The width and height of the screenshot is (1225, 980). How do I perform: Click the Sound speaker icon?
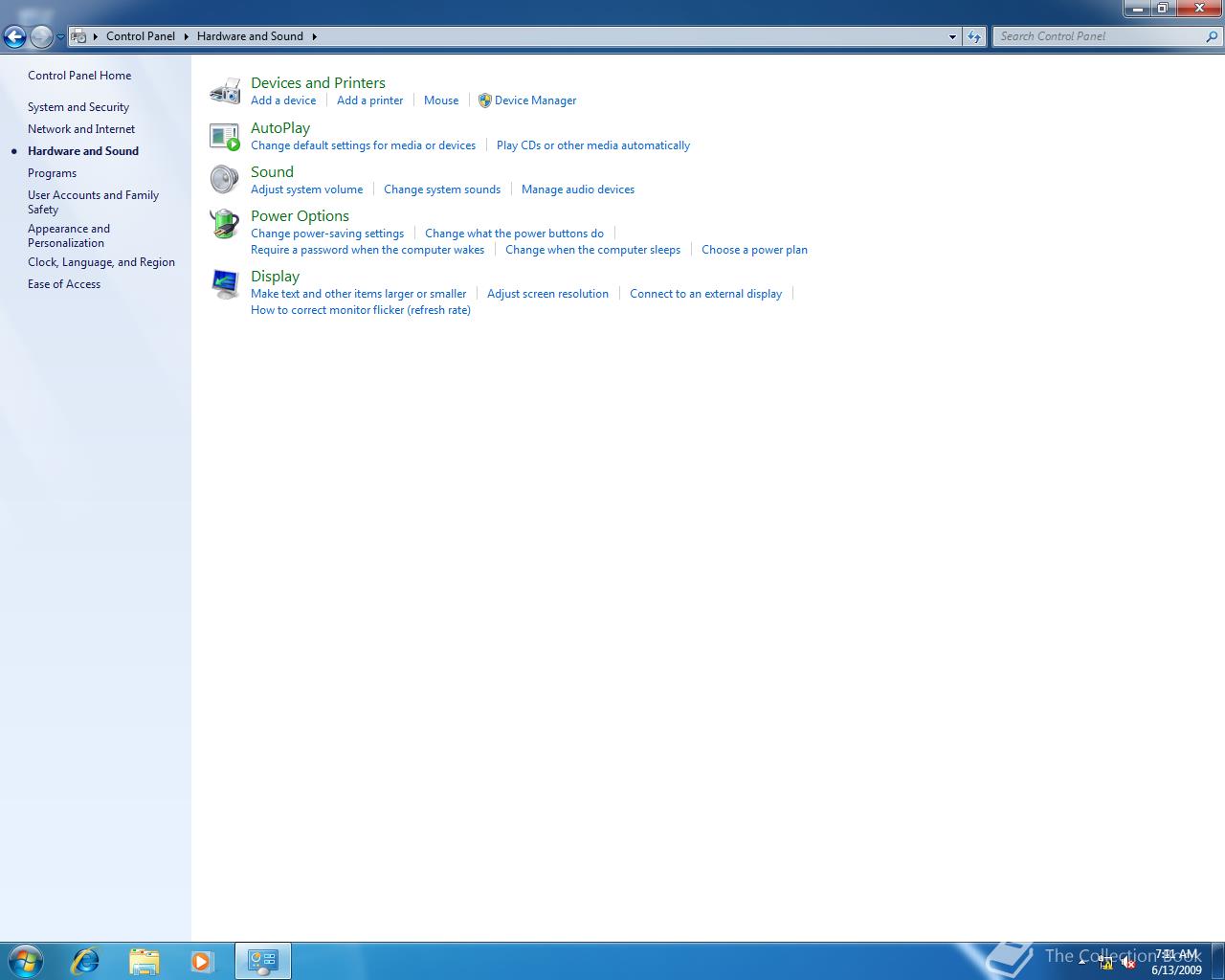pos(225,180)
